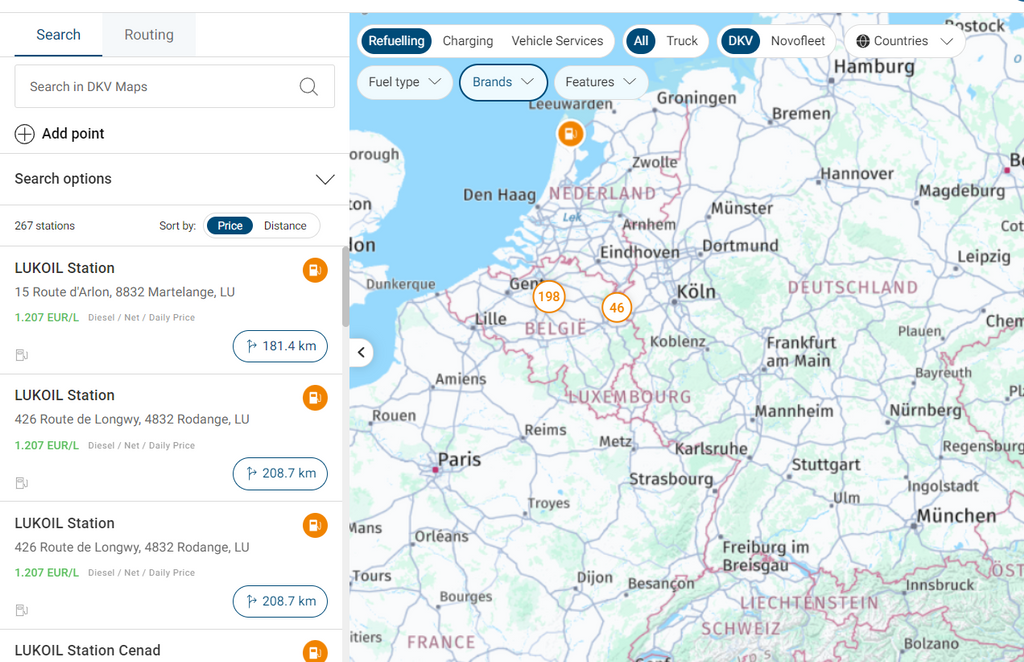
Task: Click 1.207 EUR/L price for Martelange station
Action: click(x=46, y=318)
